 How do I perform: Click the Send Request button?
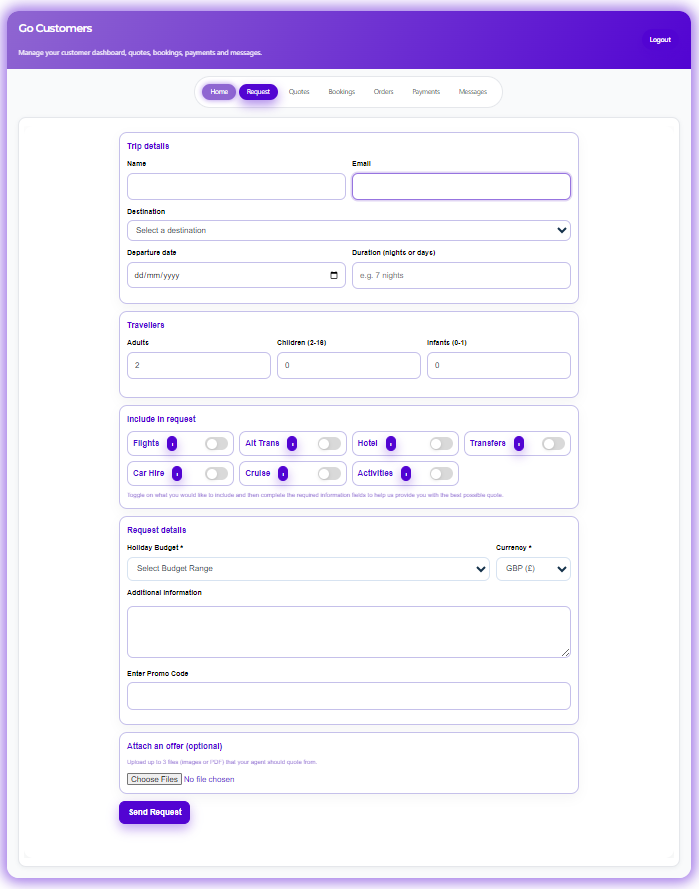point(155,812)
